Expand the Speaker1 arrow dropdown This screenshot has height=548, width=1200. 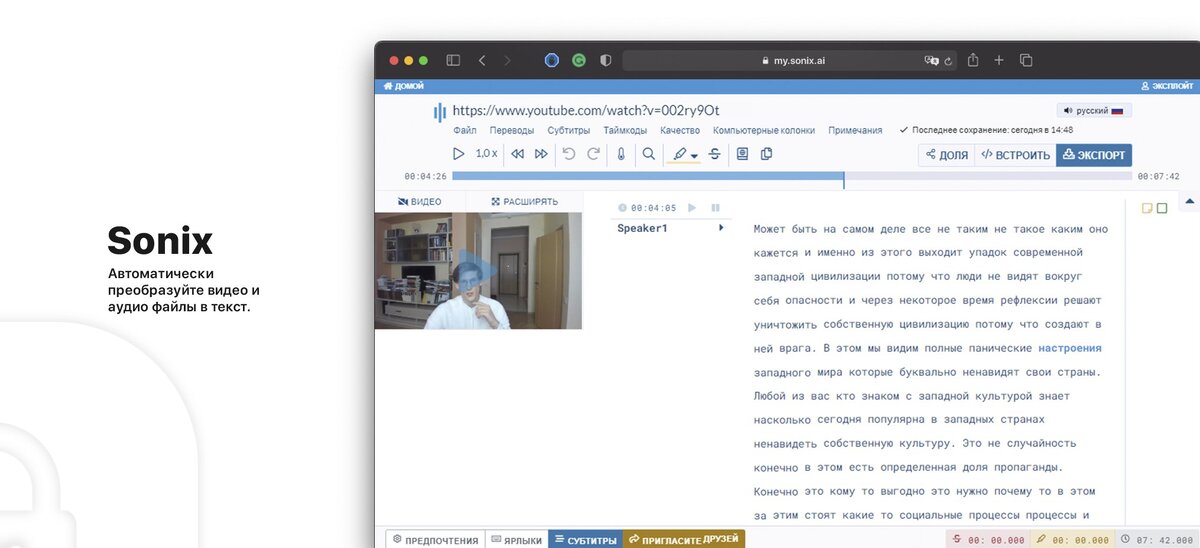point(721,229)
